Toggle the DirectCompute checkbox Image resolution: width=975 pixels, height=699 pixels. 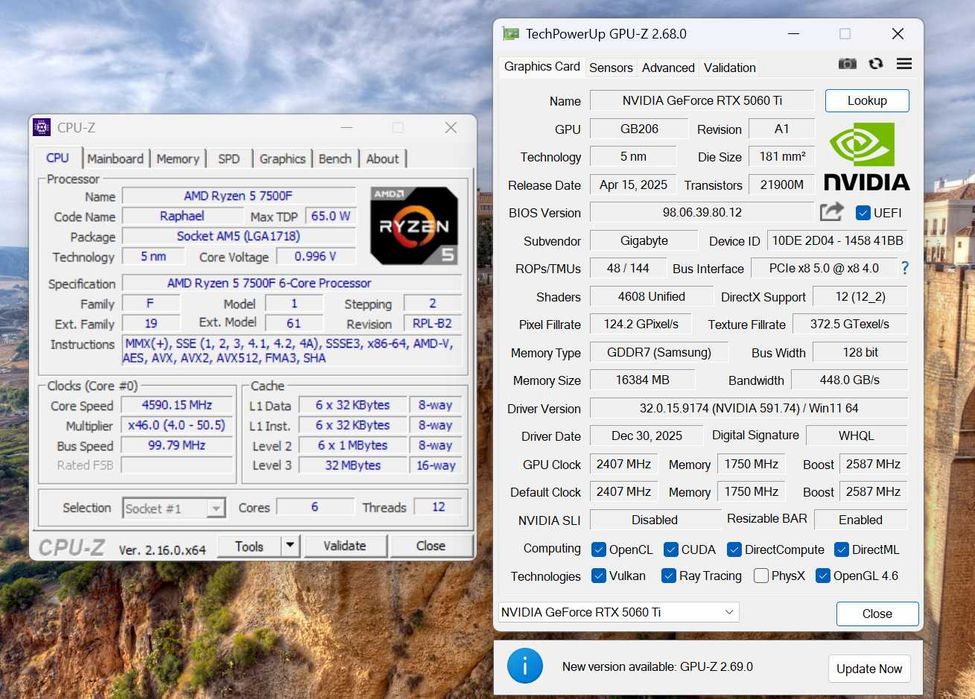tap(734, 550)
